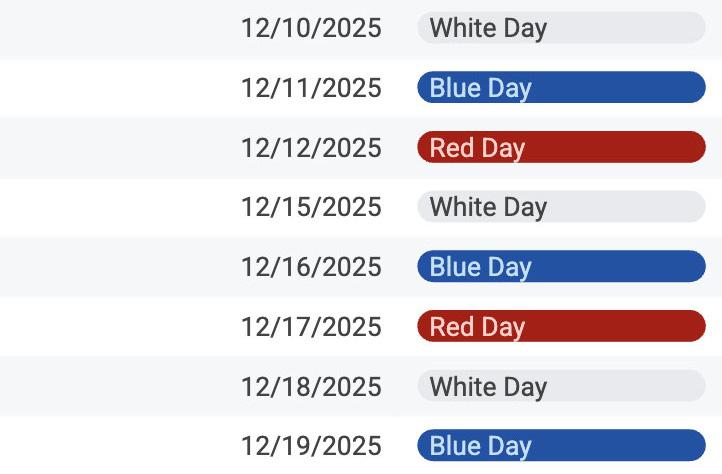
Task: Select the 12/16/2025 date cell
Action: click(x=311, y=267)
